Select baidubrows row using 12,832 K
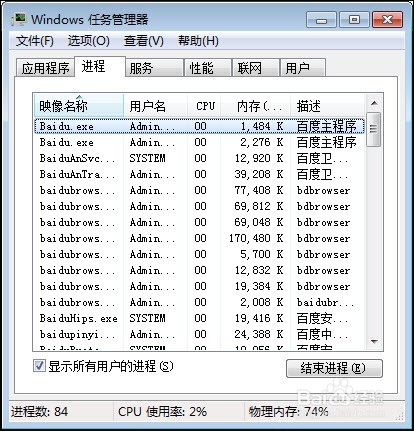Viewport: 414px width, 431px height. coord(199,270)
